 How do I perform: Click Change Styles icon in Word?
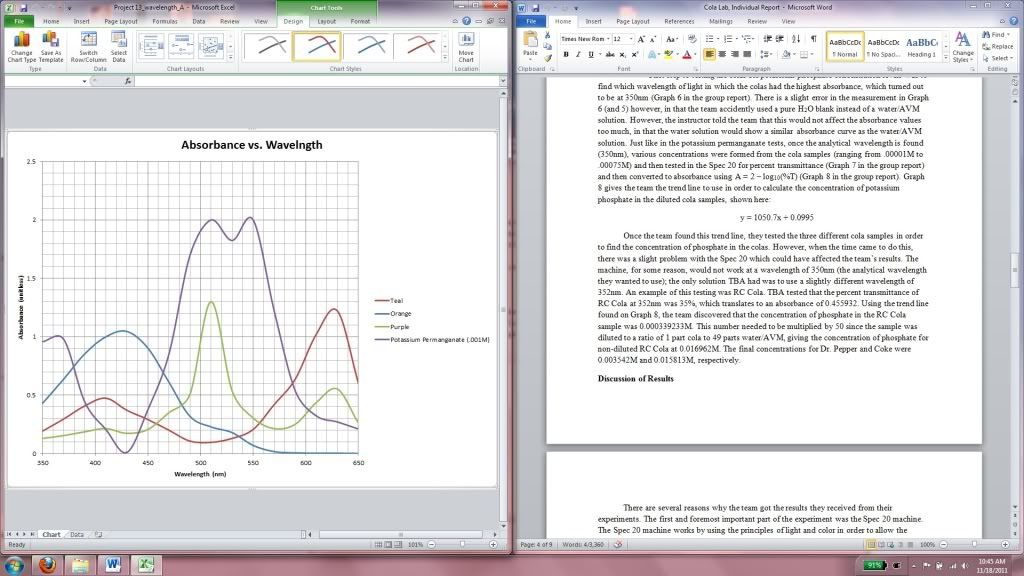[963, 47]
